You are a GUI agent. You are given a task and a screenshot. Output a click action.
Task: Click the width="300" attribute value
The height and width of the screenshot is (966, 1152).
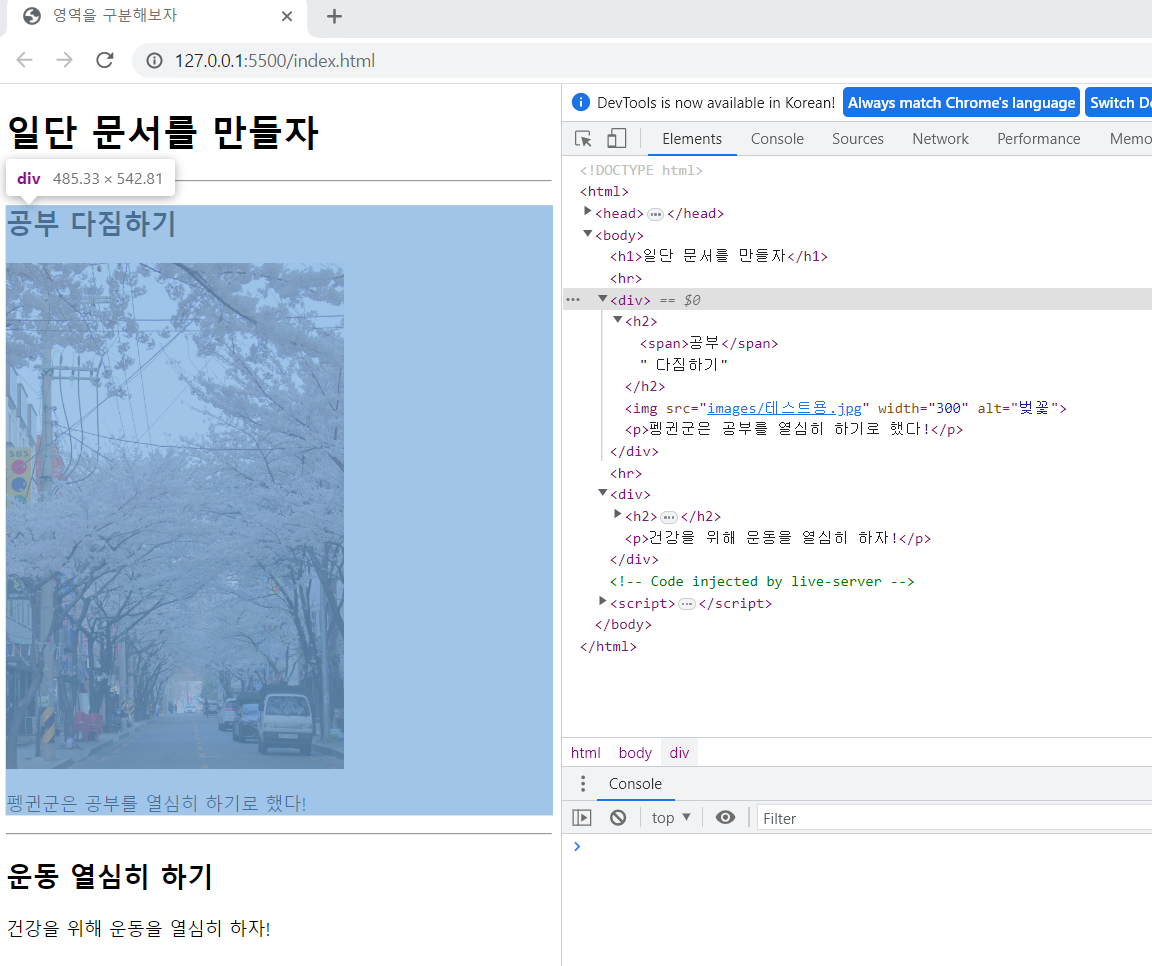[948, 408]
